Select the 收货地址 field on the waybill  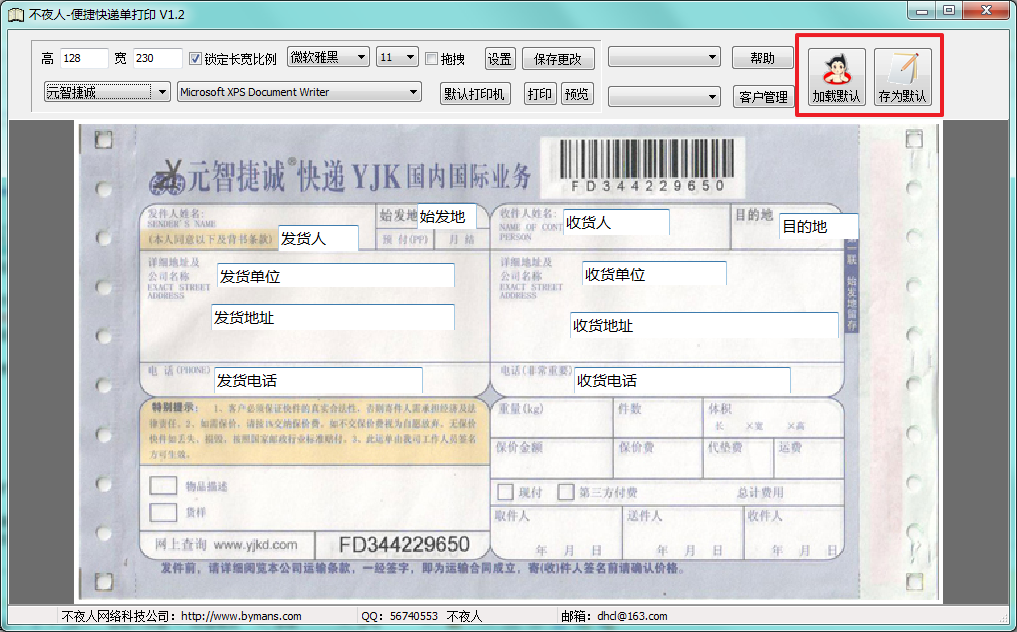coord(704,325)
